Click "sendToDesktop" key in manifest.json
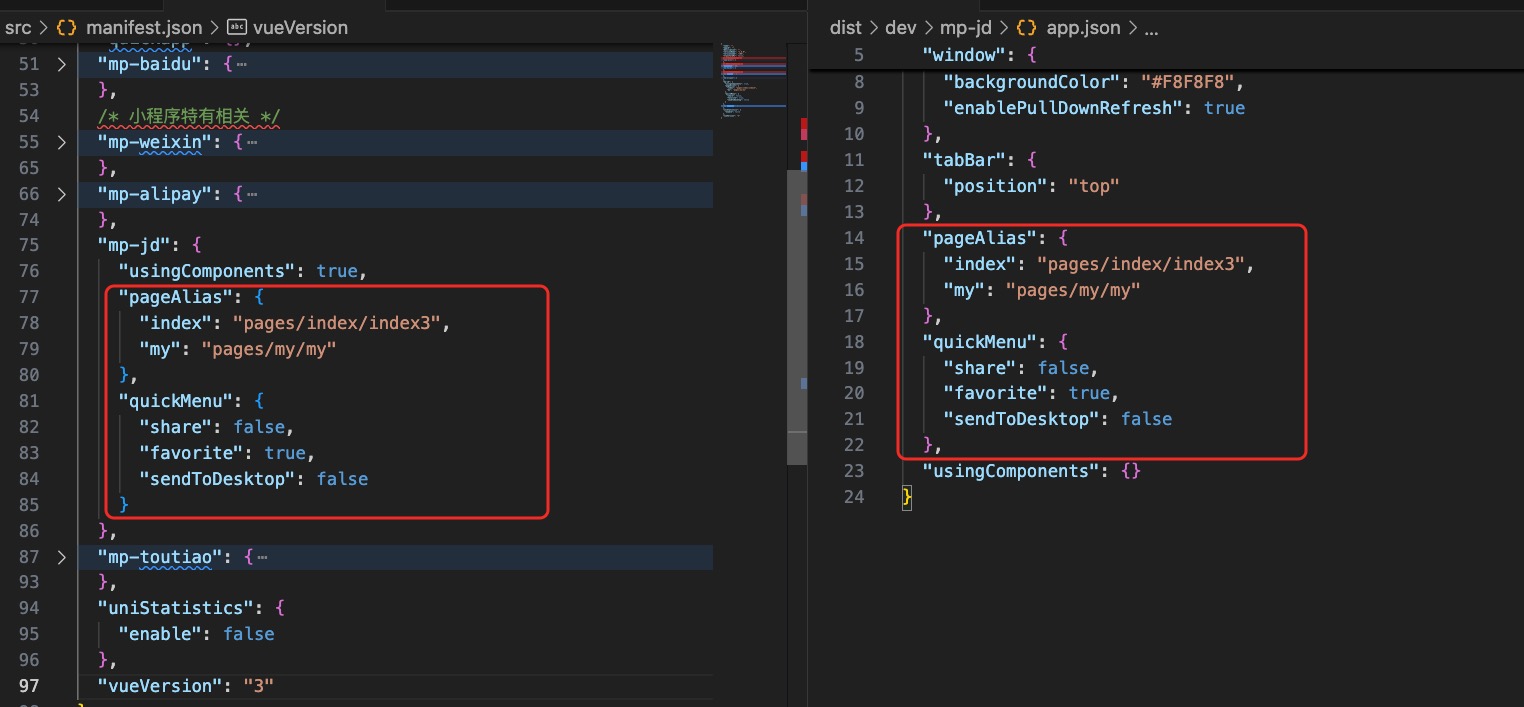Image resolution: width=1524 pixels, height=707 pixels. (218, 479)
